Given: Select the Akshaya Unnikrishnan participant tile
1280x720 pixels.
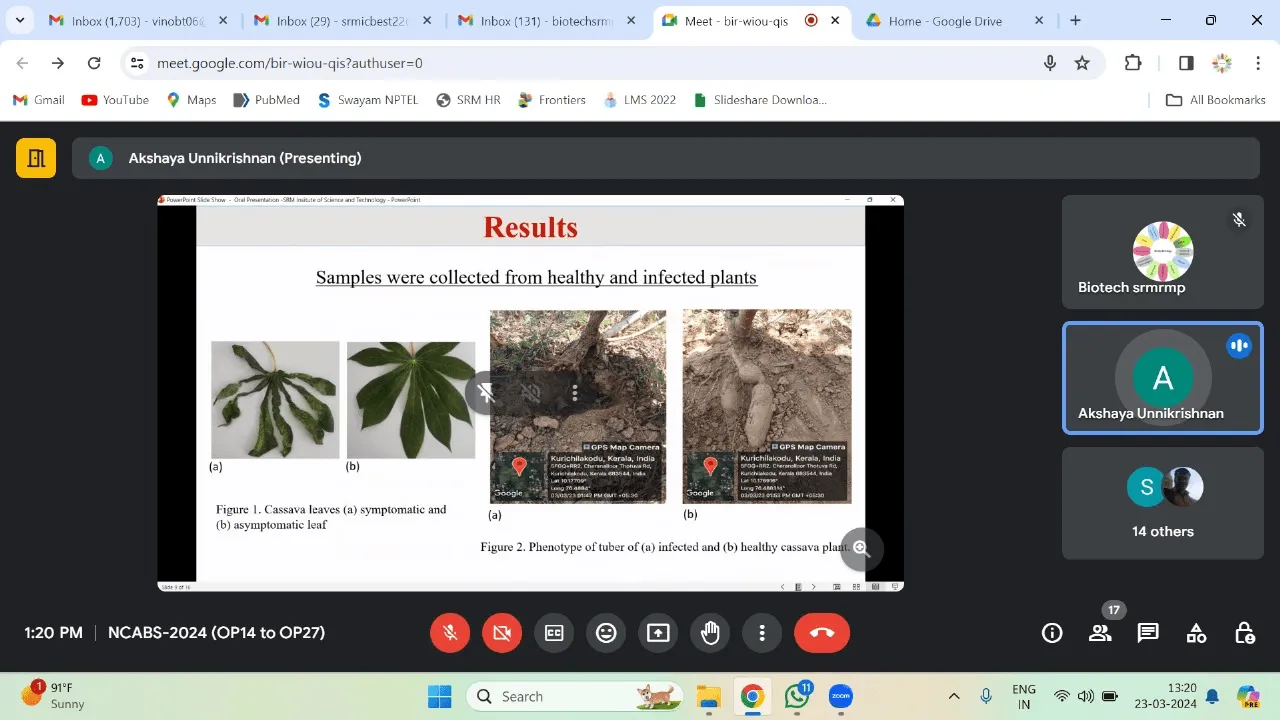Looking at the screenshot, I should [x=1162, y=378].
